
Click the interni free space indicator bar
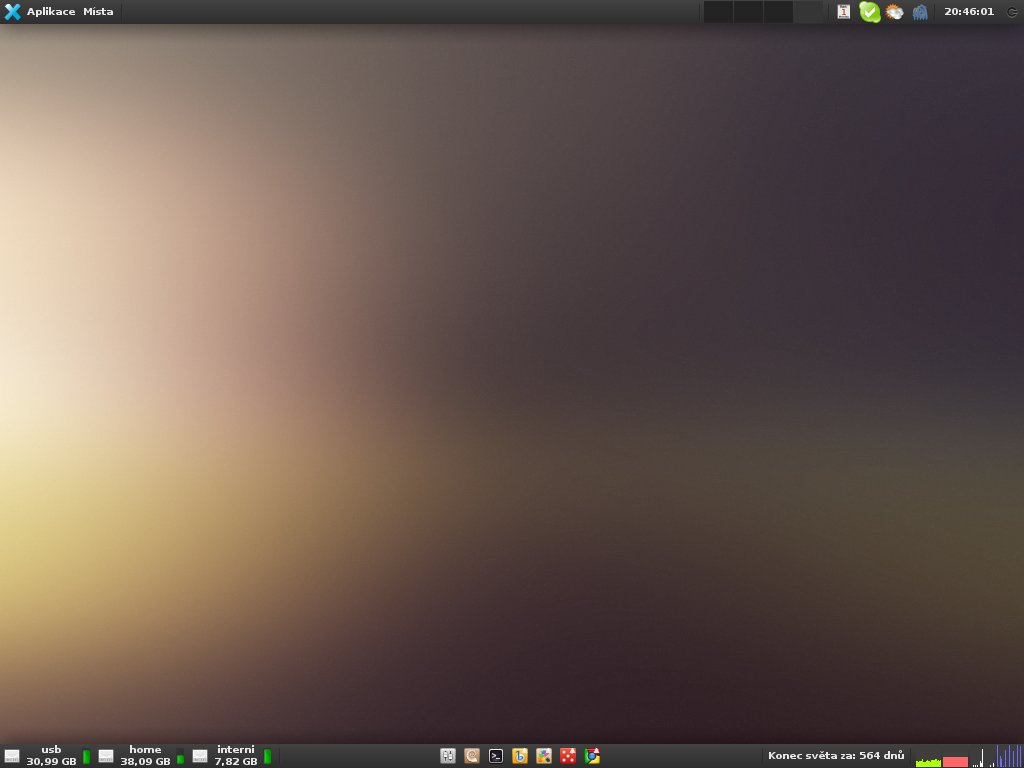click(267, 756)
